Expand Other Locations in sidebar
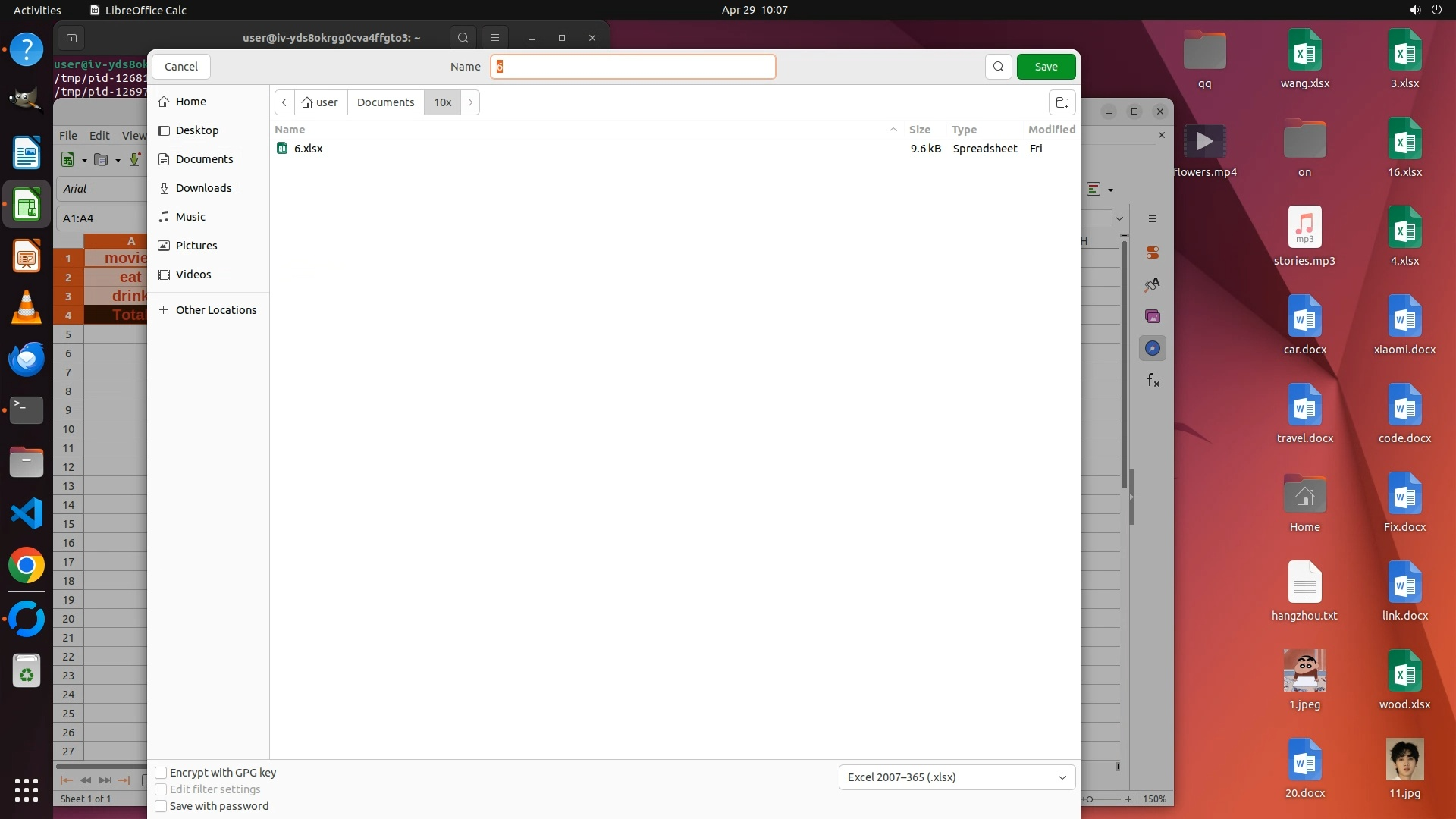This screenshot has height=819, width=1456. tap(215, 310)
